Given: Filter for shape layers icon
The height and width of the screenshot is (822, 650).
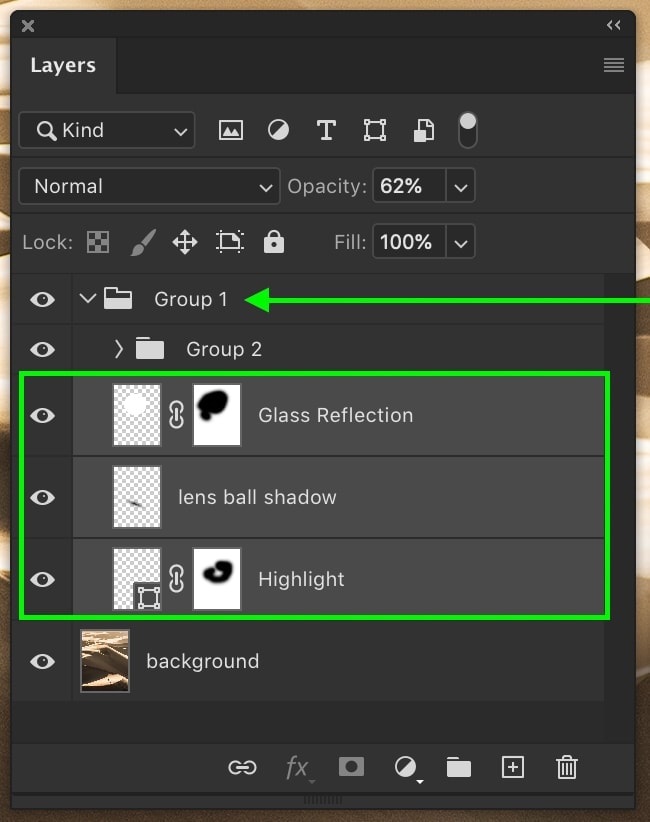Looking at the screenshot, I should pyautogui.click(x=375, y=130).
